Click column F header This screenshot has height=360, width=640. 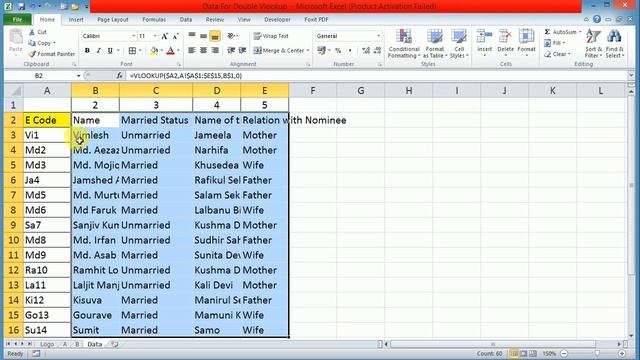click(313, 91)
